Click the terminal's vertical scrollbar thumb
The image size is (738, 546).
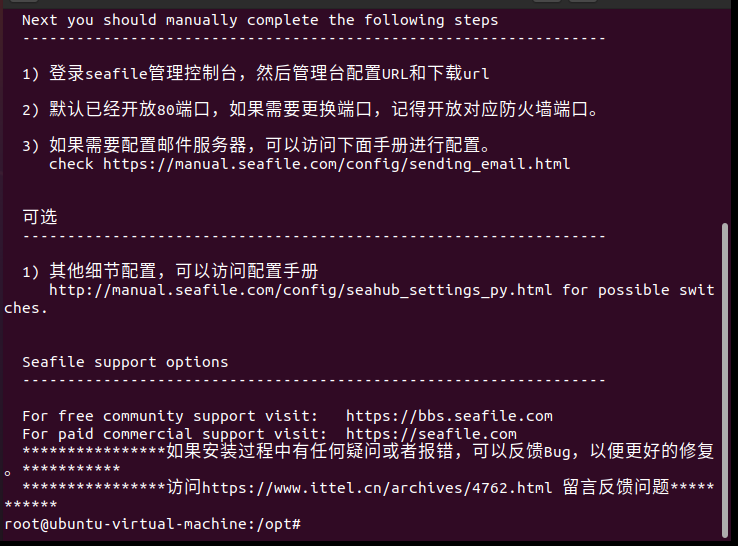[x=725, y=380]
